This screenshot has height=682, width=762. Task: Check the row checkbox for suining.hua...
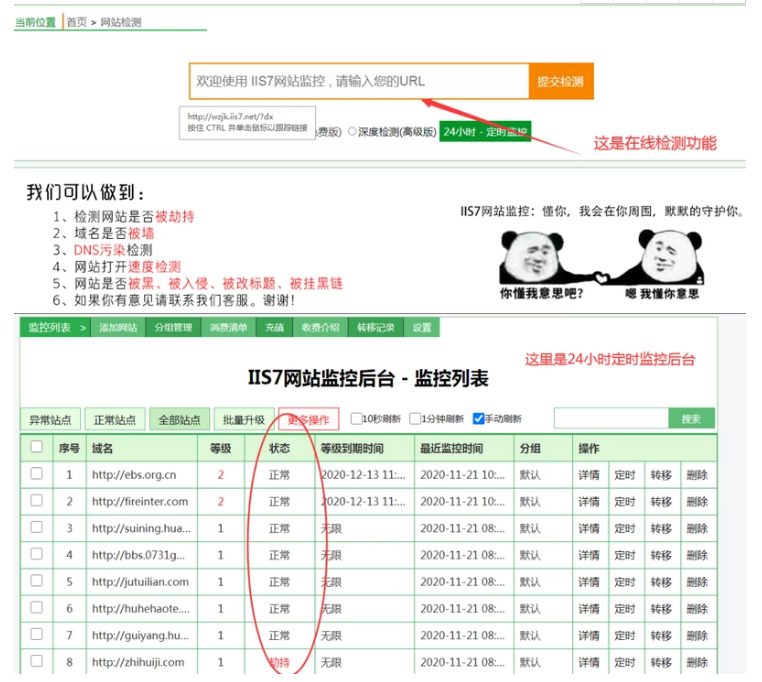point(36,527)
